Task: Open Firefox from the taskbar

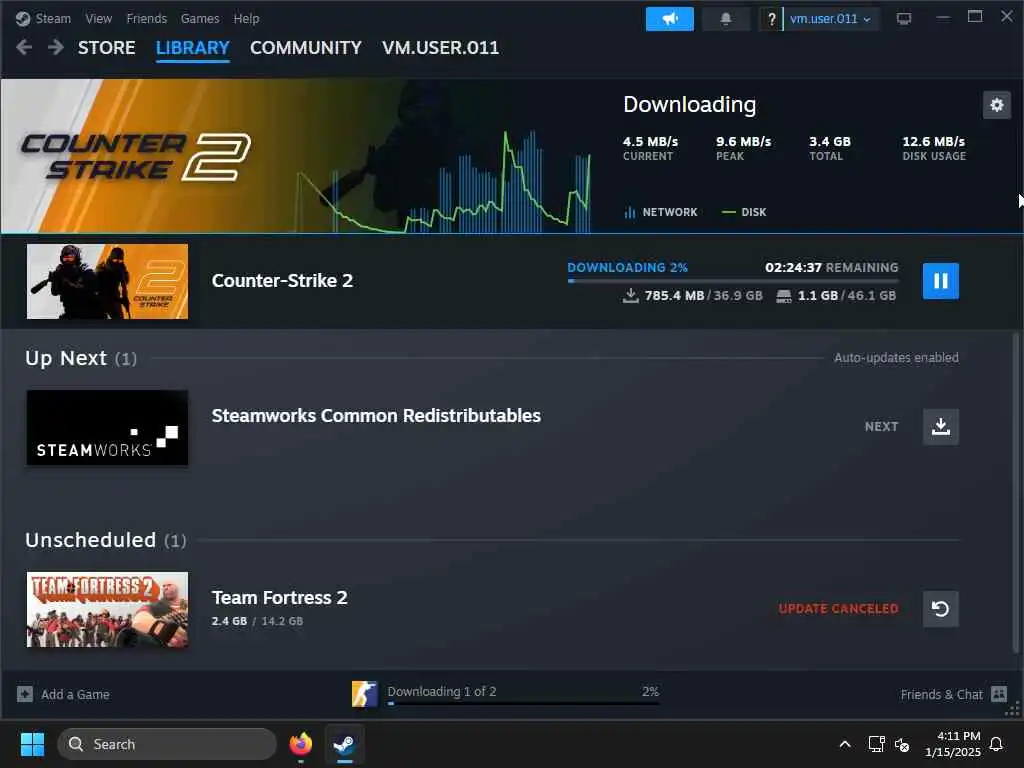Action: tap(300, 744)
